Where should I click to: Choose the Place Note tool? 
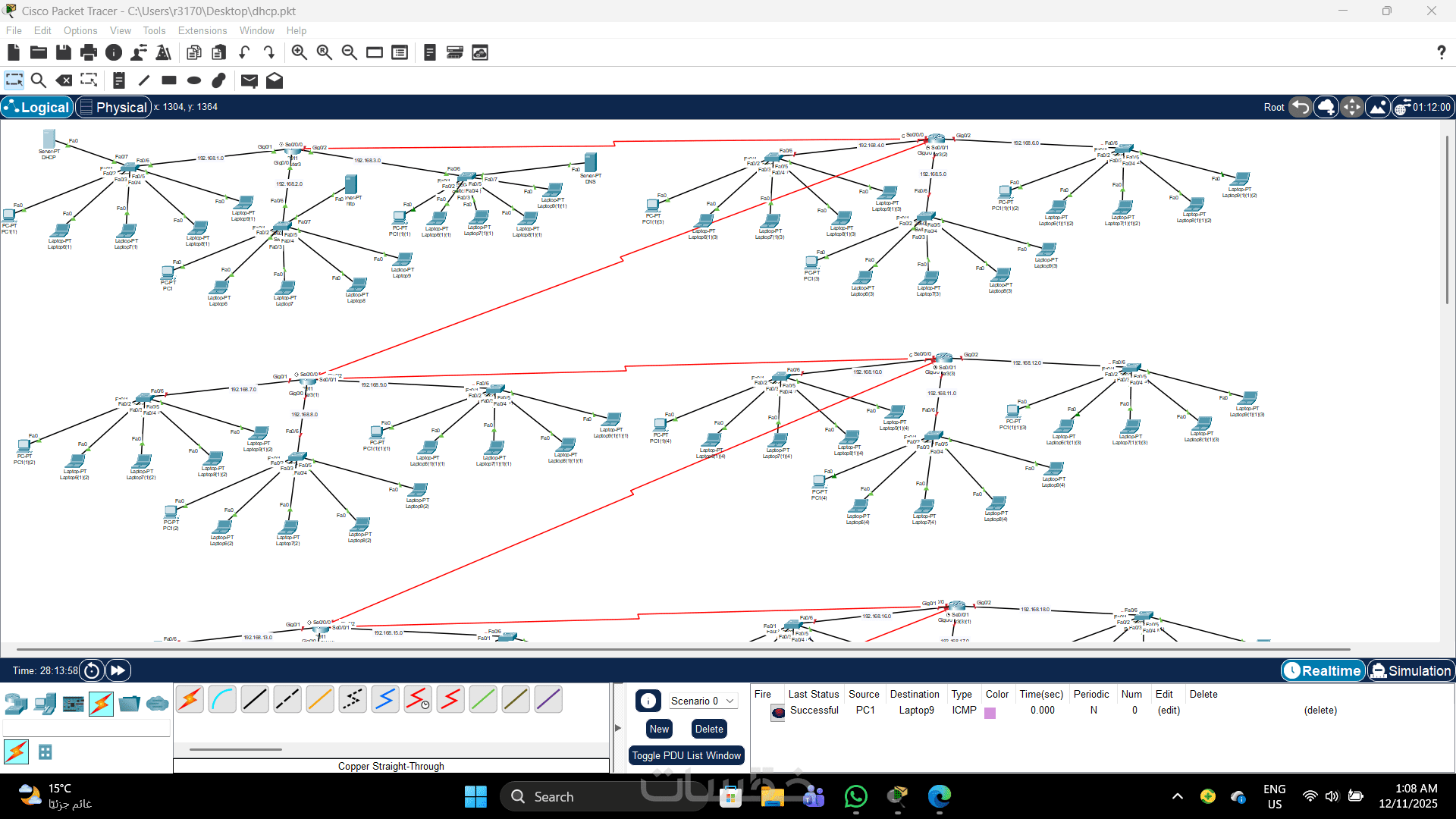pyautogui.click(x=118, y=80)
